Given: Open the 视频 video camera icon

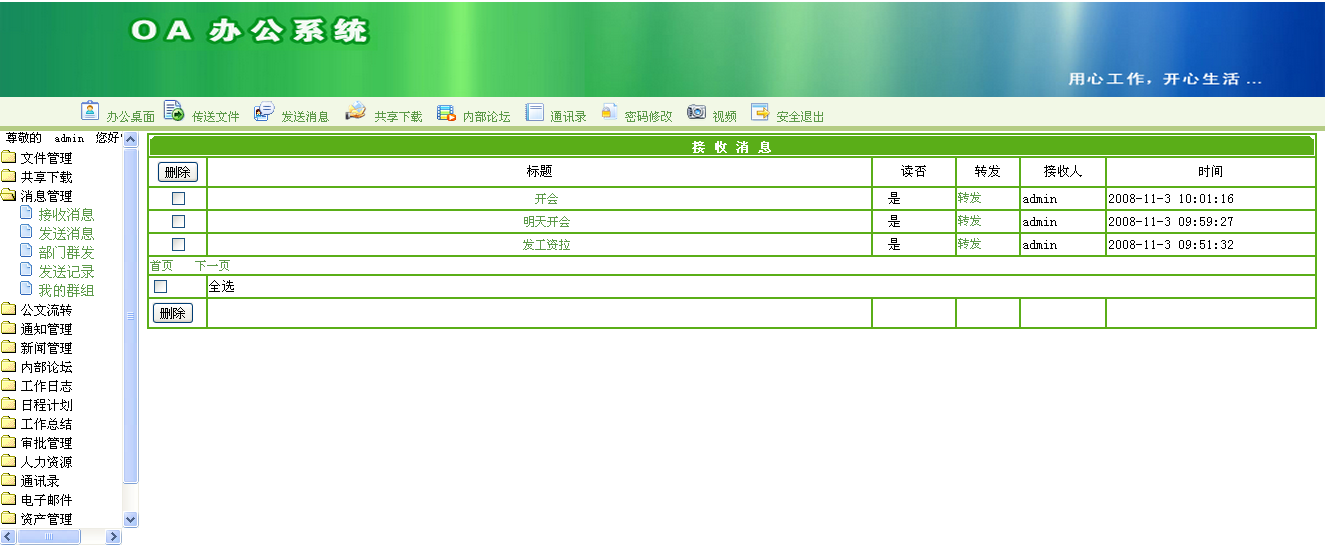Looking at the screenshot, I should [696, 112].
